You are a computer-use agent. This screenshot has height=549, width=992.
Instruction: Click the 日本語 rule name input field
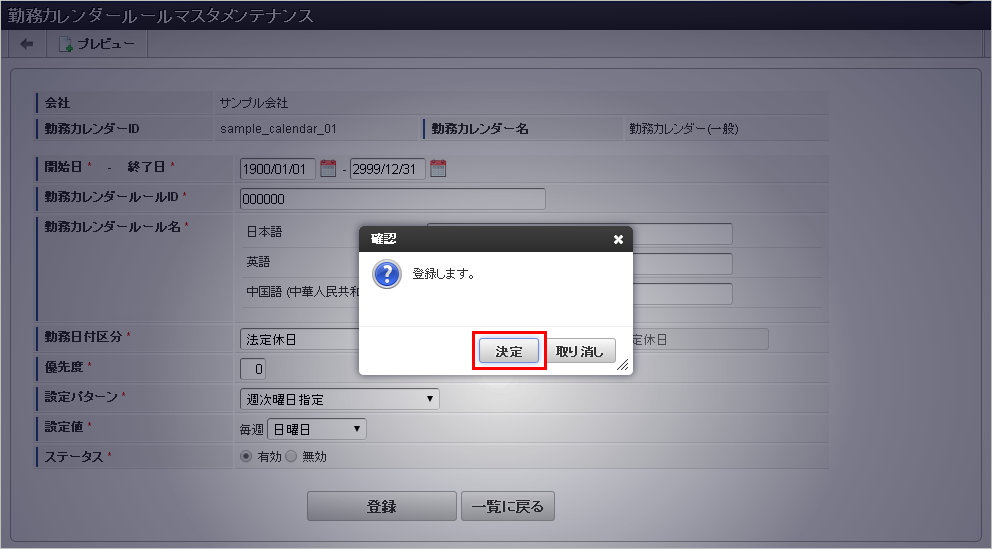[683, 234]
